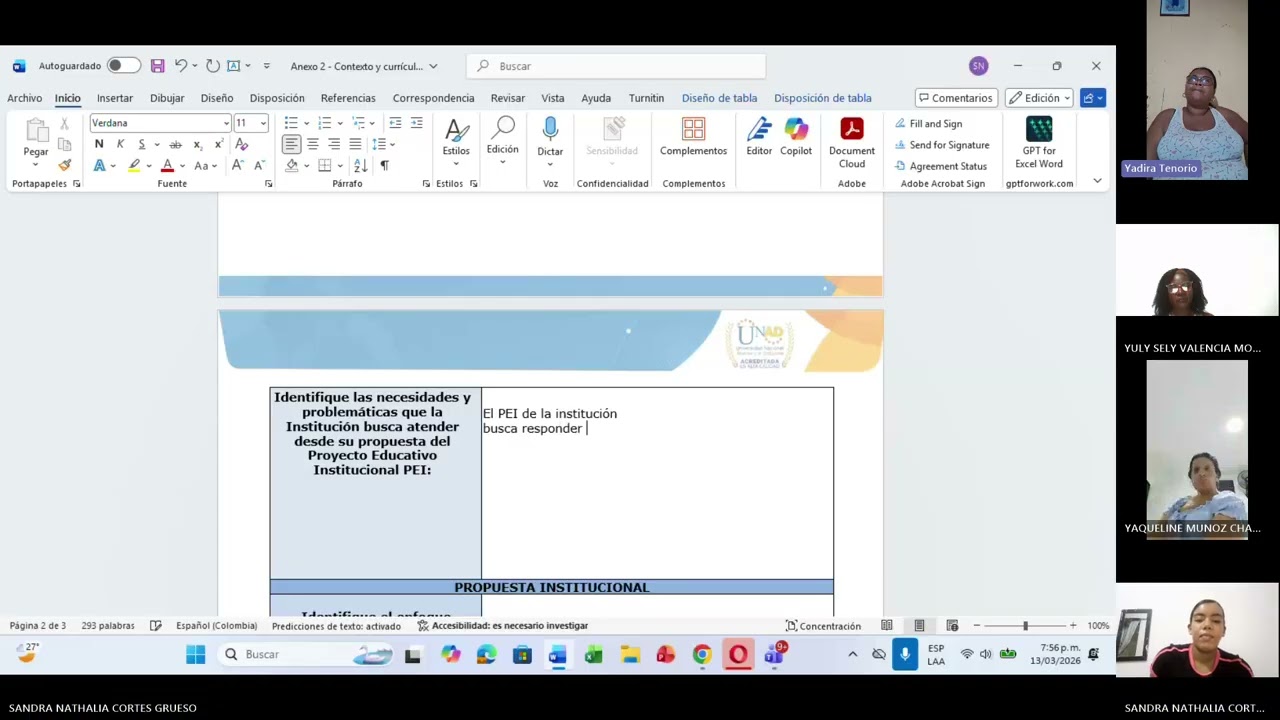Open Excel from the taskbar
Image resolution: width=1280 pixels, height=720 pixels.
(593, 655)
